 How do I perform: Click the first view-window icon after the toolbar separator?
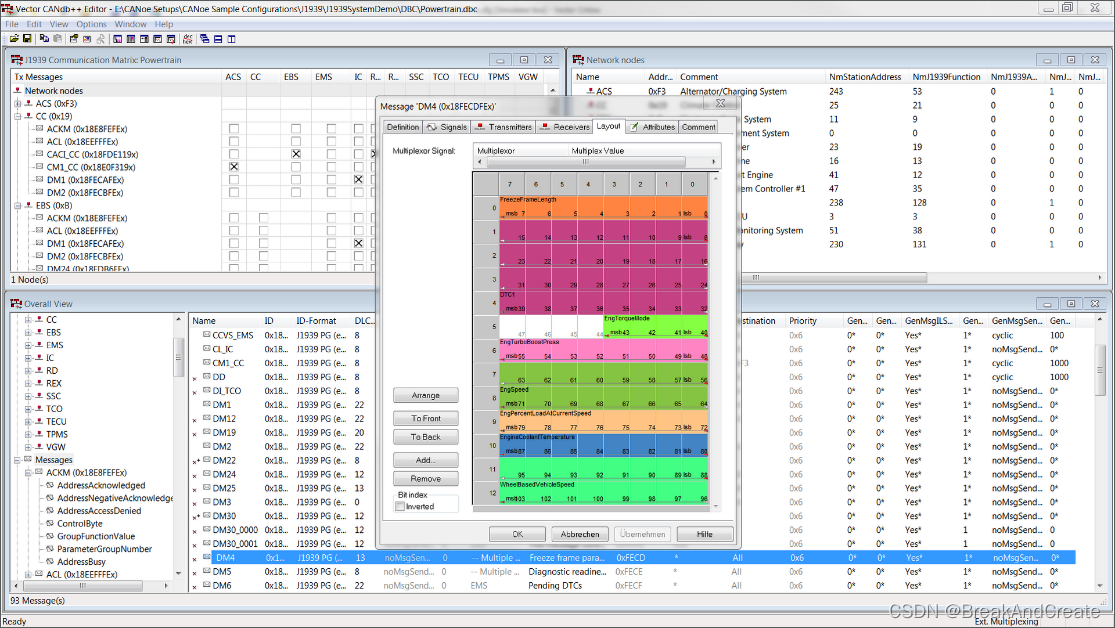pos(117,39)
